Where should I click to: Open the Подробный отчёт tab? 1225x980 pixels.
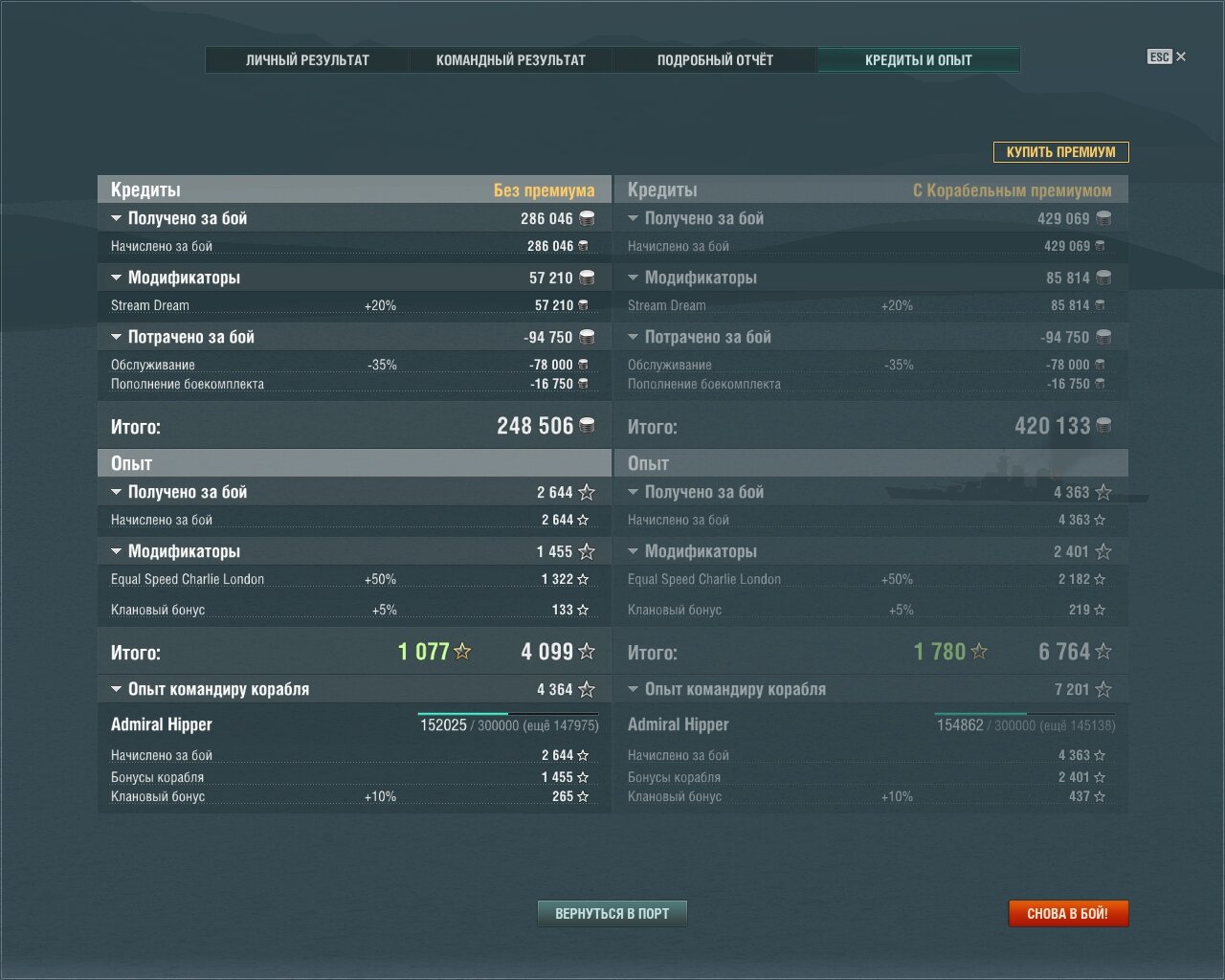(715, 59)
